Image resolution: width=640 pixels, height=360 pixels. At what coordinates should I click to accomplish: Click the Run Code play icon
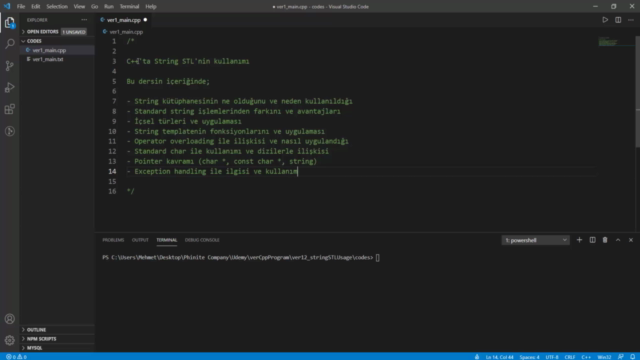[x=605, y=20]
